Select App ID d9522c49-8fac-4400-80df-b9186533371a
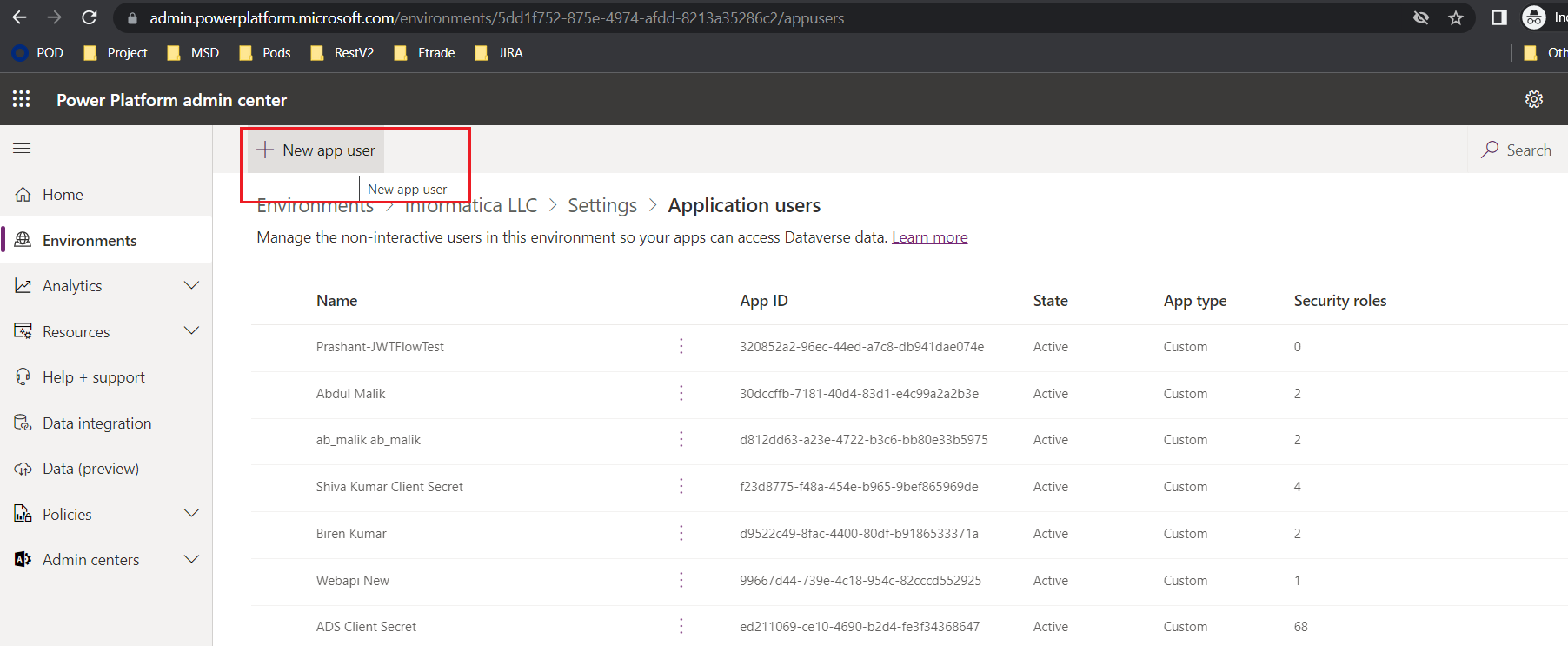 coord(859,534)
